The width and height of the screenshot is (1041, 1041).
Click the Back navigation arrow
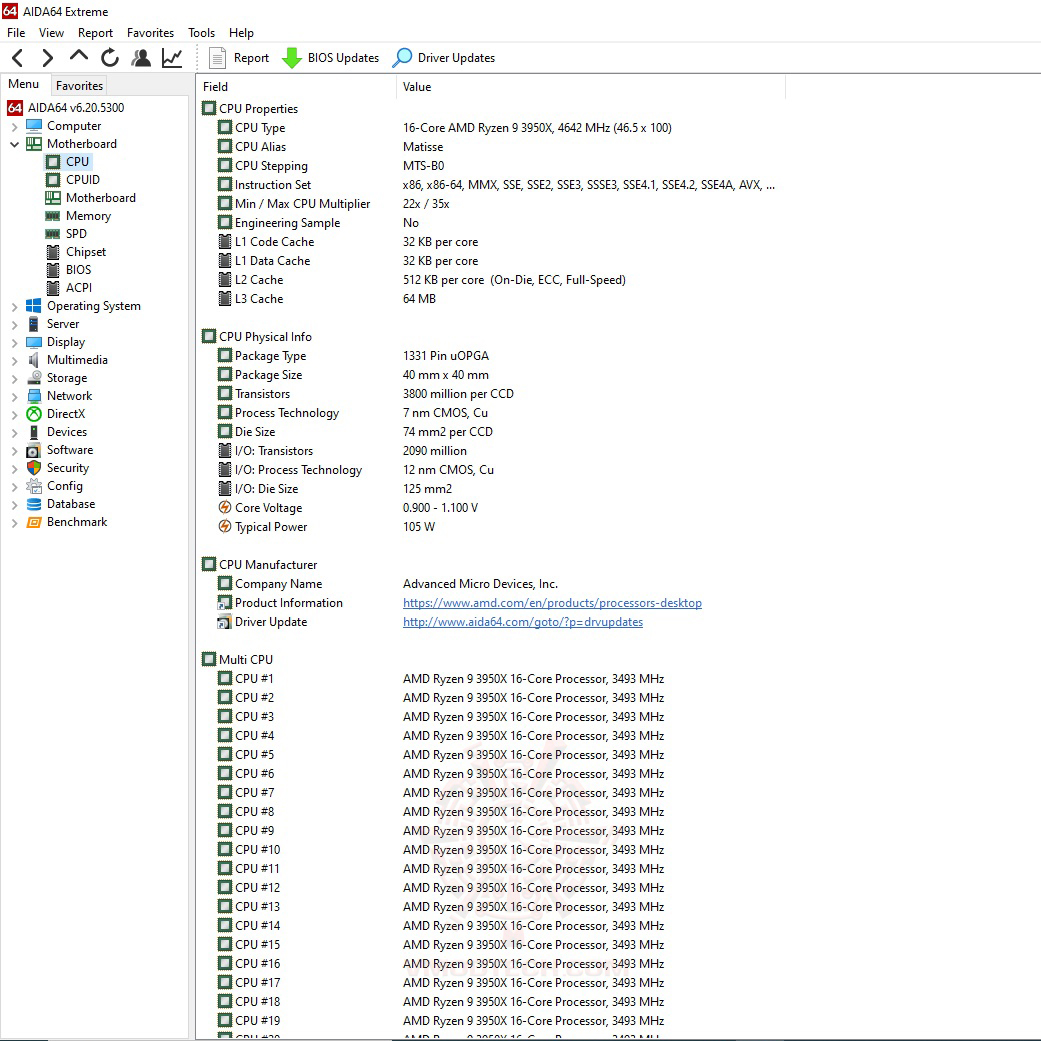pos(18,58)
